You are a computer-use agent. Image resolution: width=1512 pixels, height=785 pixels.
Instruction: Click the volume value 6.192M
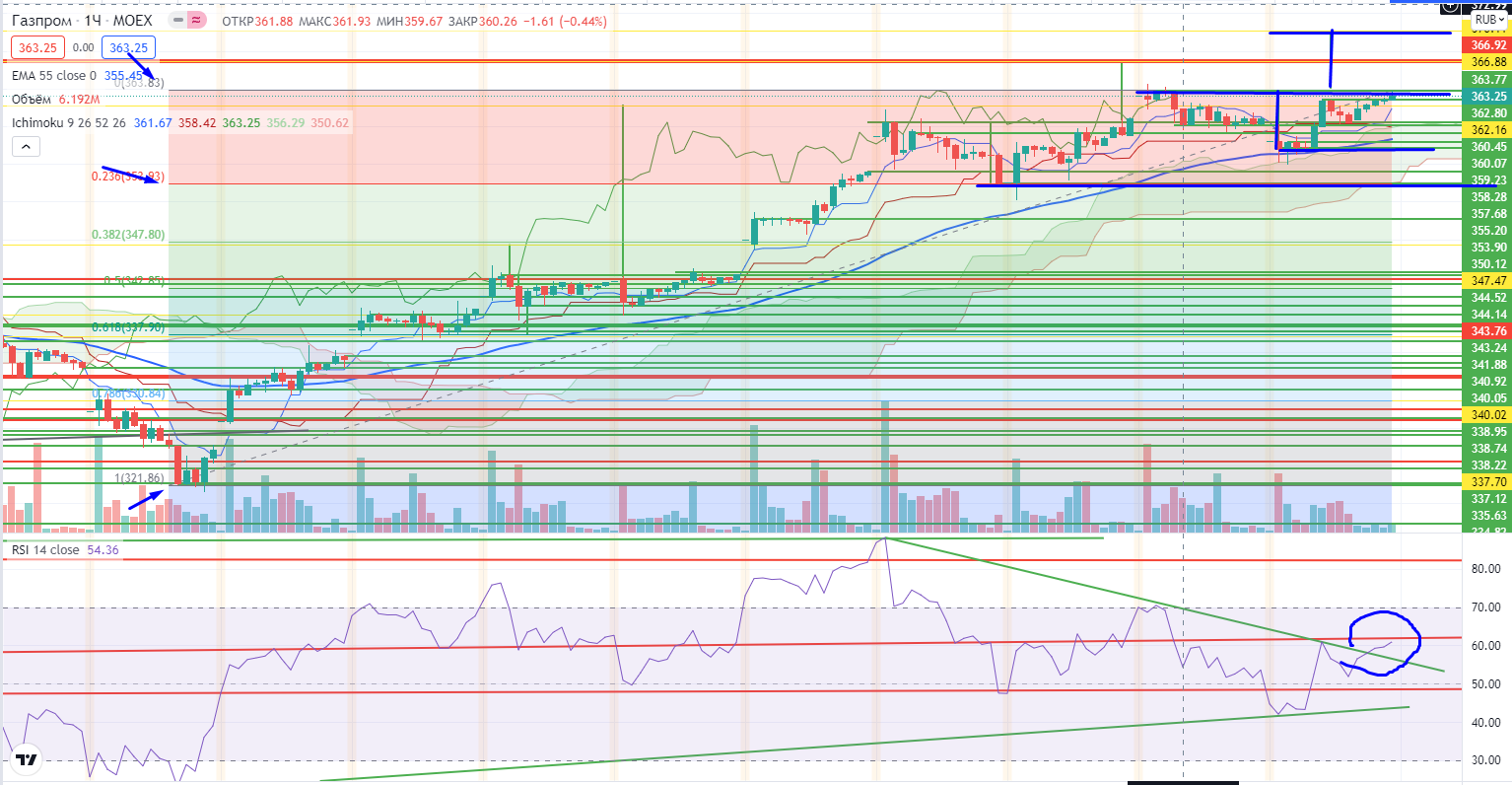pyautogui.click(x=79, y=99)
